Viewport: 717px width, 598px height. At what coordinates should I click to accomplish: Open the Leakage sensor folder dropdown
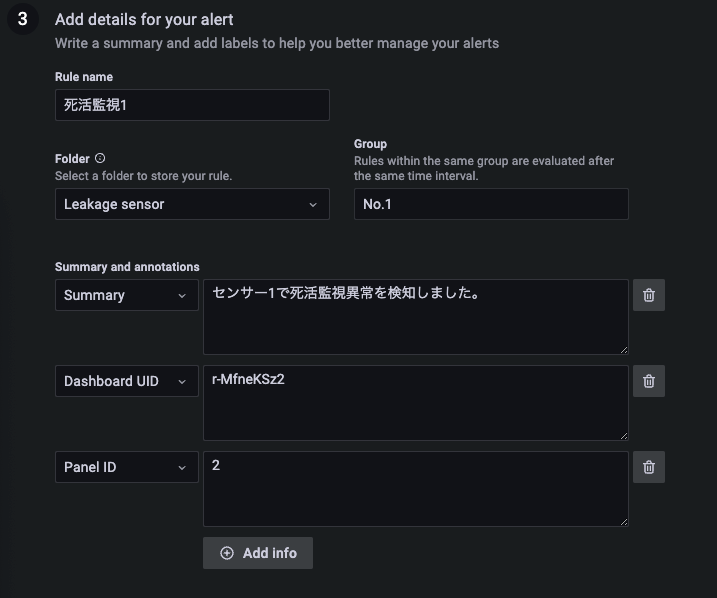point(192,204)
